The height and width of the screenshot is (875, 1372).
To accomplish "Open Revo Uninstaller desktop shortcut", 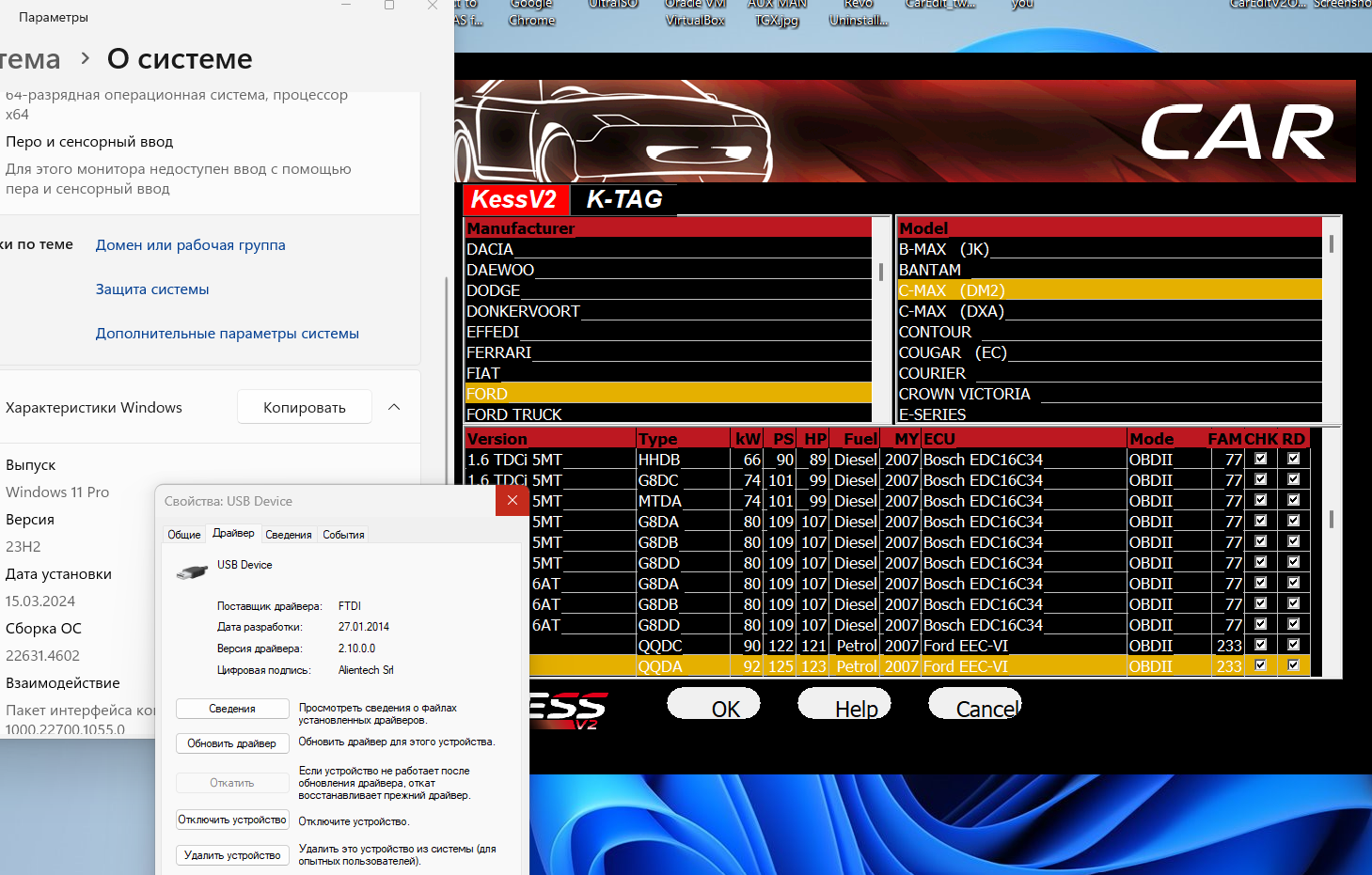I will 858,13.
